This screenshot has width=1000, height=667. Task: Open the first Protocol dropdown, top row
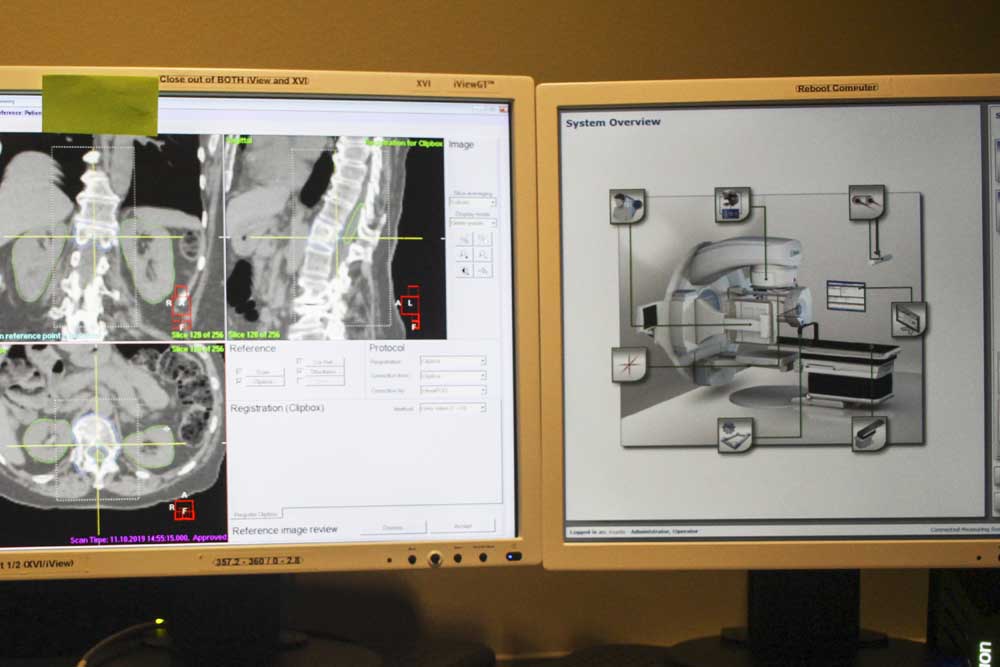tap(453, 361)
